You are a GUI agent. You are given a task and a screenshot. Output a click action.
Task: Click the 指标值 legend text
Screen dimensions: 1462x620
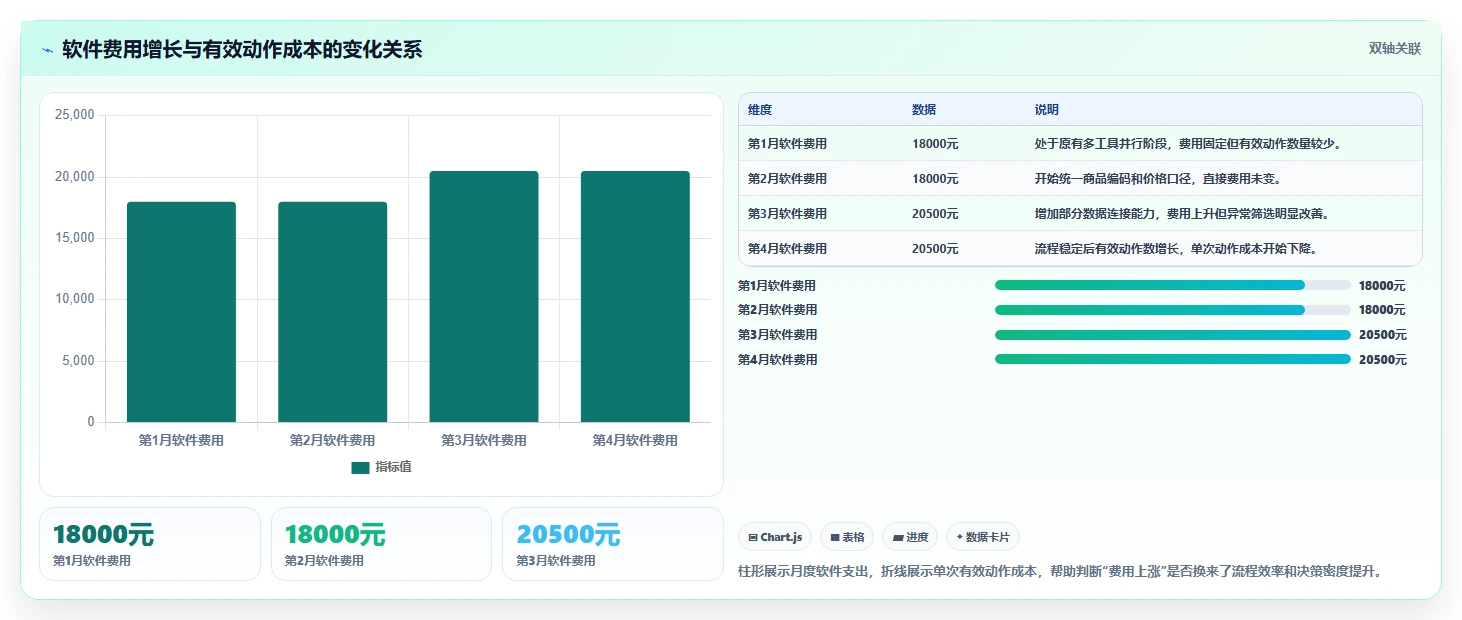(393, 468)
